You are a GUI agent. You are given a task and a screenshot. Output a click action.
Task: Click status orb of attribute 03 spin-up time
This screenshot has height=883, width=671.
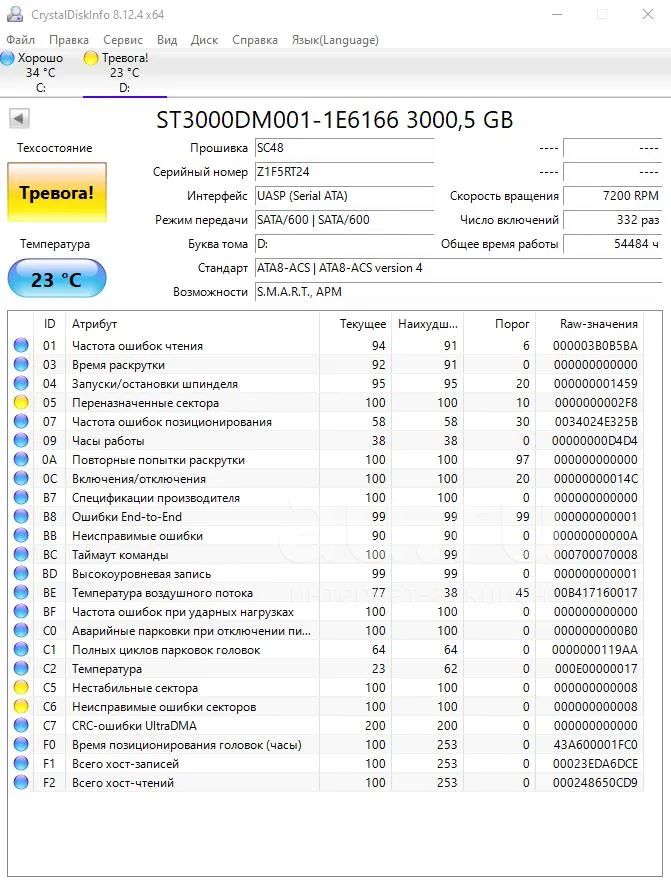21,364
